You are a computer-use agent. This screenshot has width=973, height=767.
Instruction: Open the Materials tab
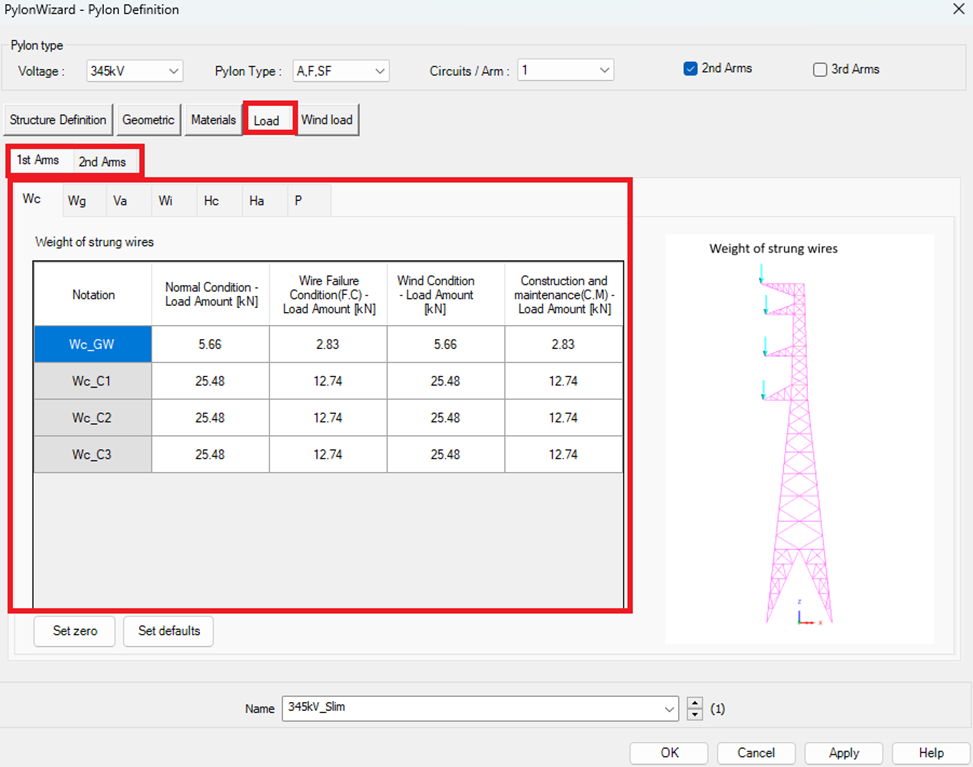point(213,119)
